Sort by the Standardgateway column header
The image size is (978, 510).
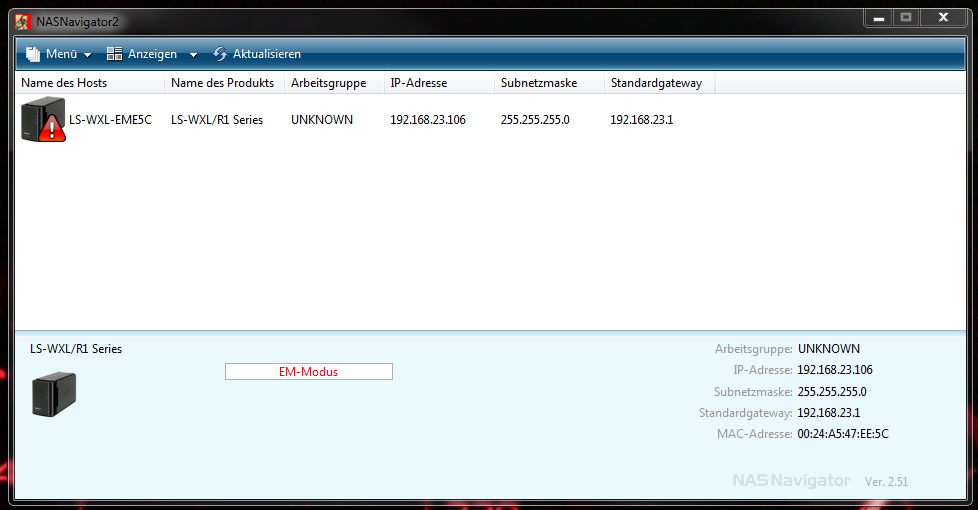pos(660,83)
